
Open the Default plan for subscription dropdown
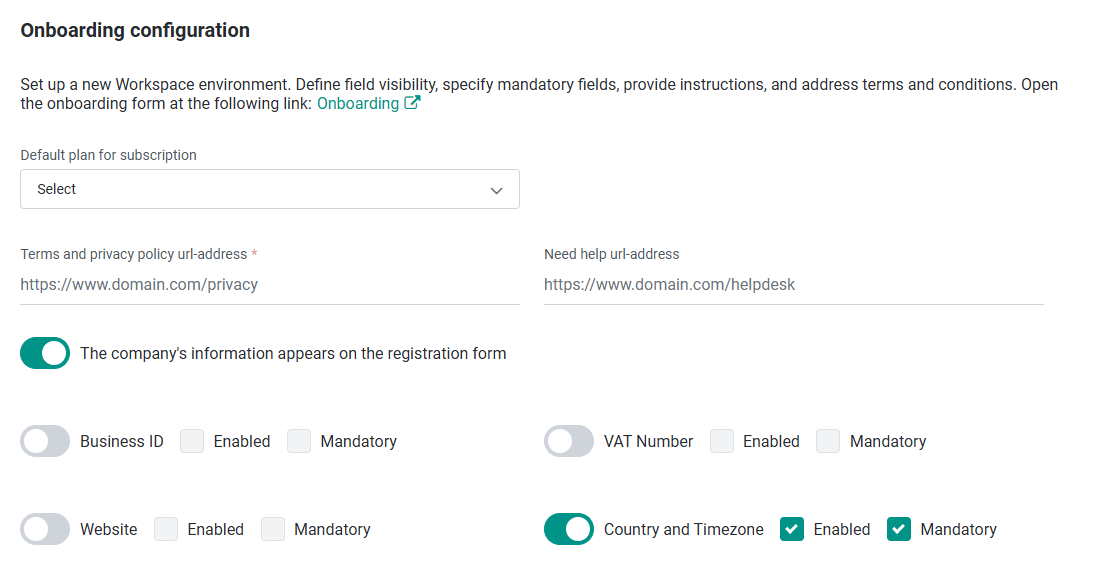270,189
